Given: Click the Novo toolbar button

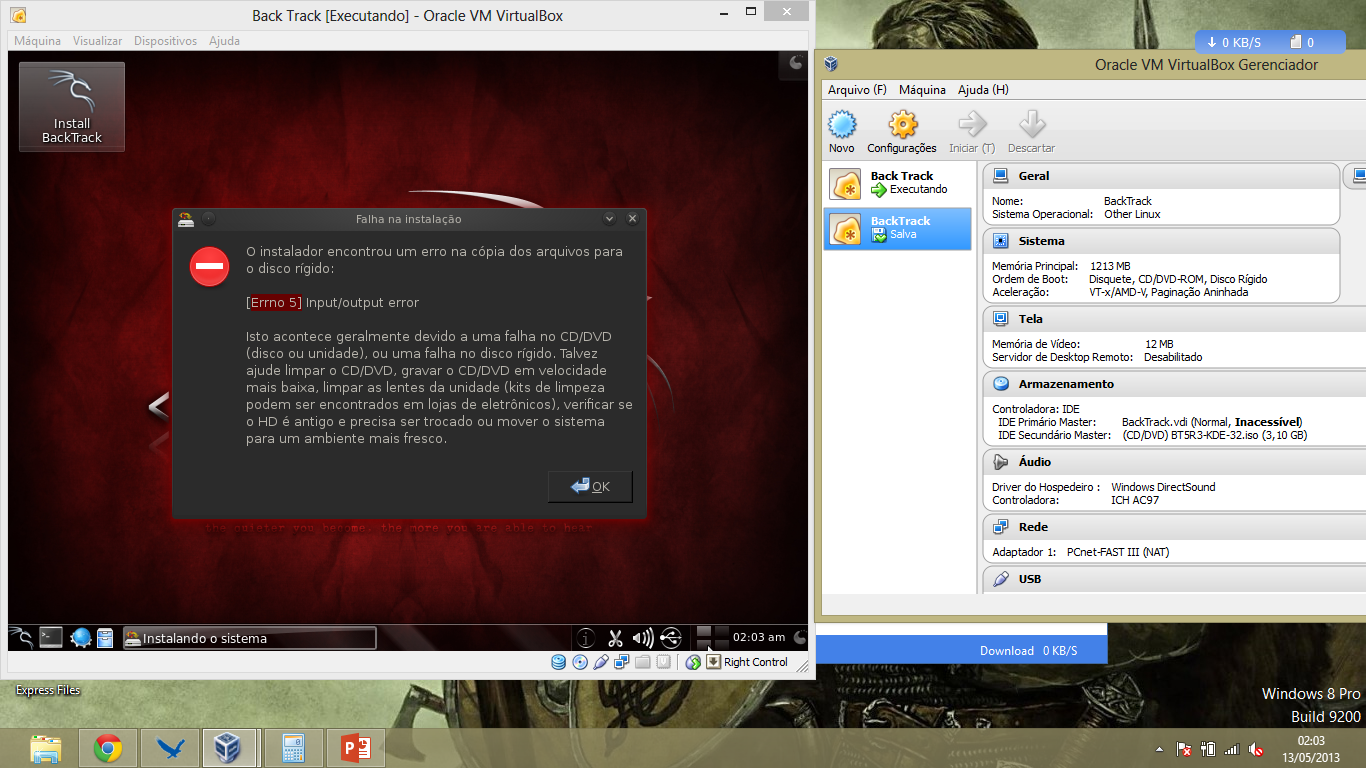Looking at the screenshot, I should [x=842, y=132].
